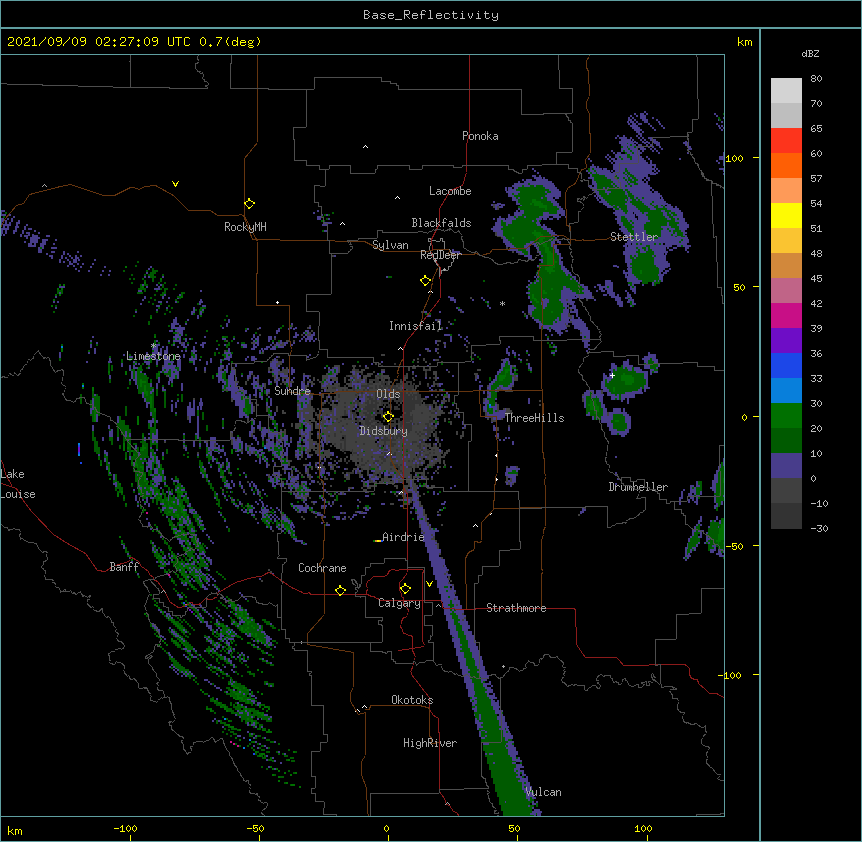
Task: Click the ThreeHills label
Action: click(534, 418)
